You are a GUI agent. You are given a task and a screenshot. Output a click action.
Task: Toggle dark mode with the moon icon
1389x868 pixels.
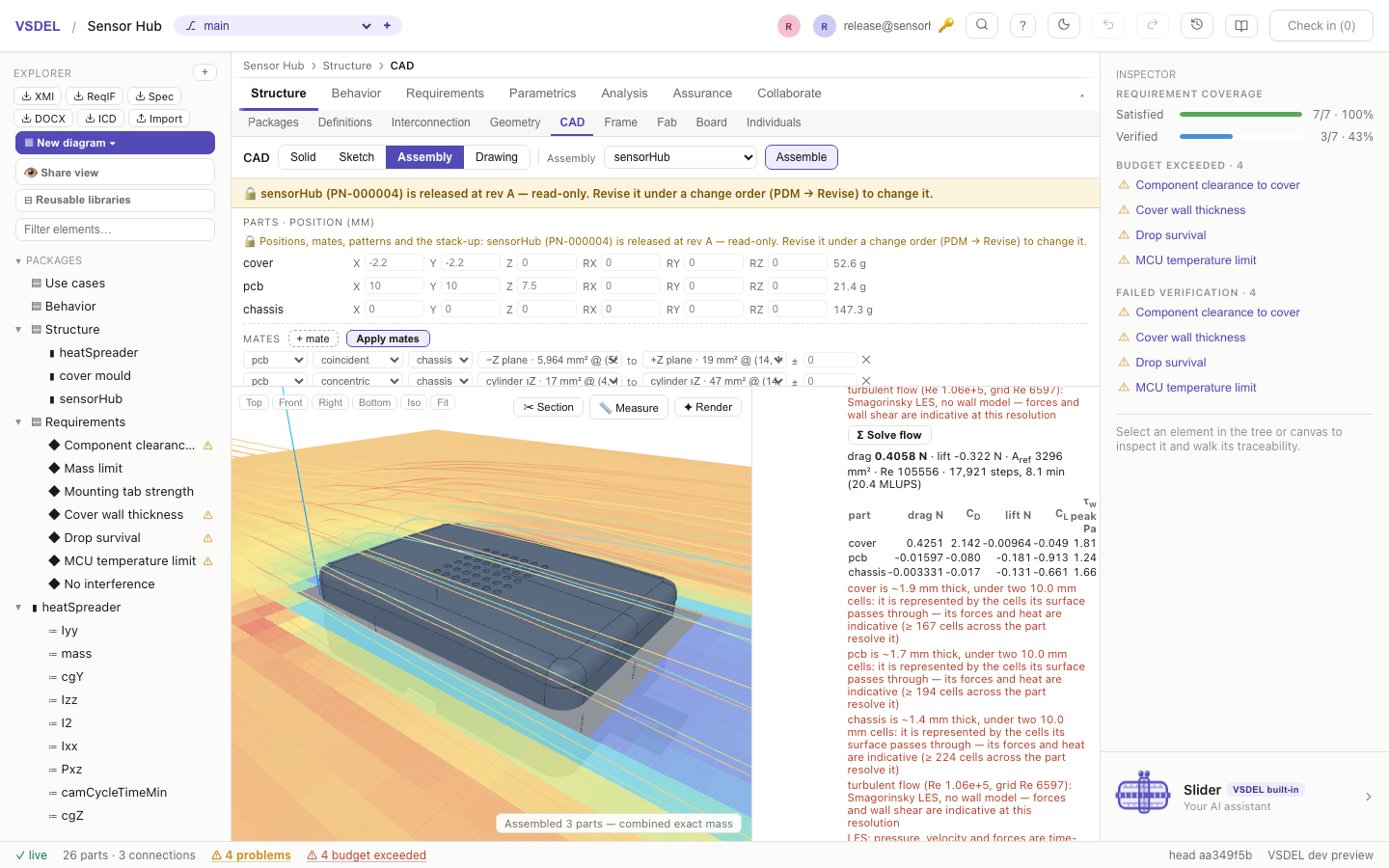[x=1064, y=26]
